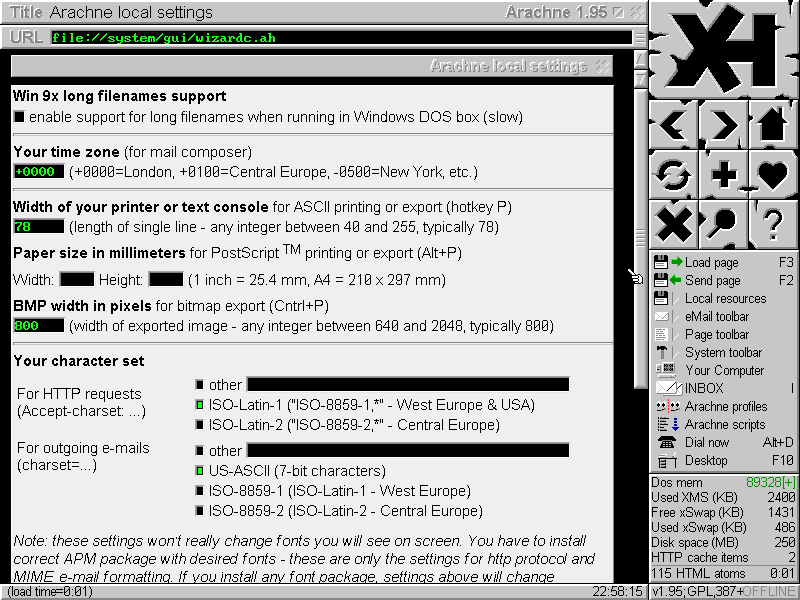Open Arachne profiles link
Screen dimensions: 800x600
[x=726, y=407]
